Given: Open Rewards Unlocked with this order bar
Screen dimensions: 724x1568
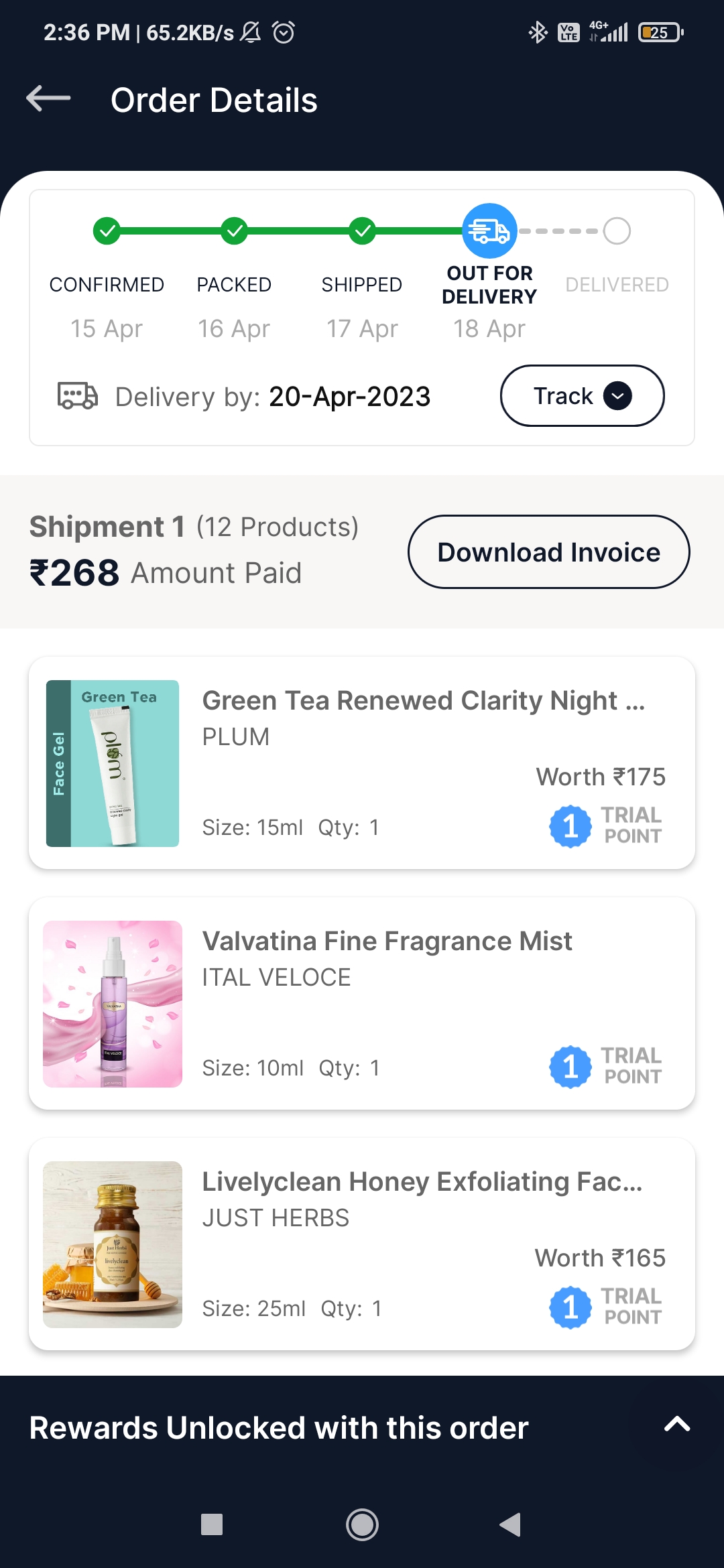Looking at the screenshot, I should point(279,1428).
